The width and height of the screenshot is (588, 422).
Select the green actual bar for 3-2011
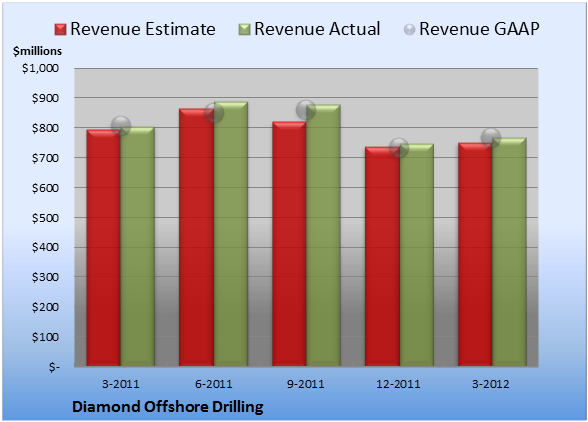click(138, 246)
